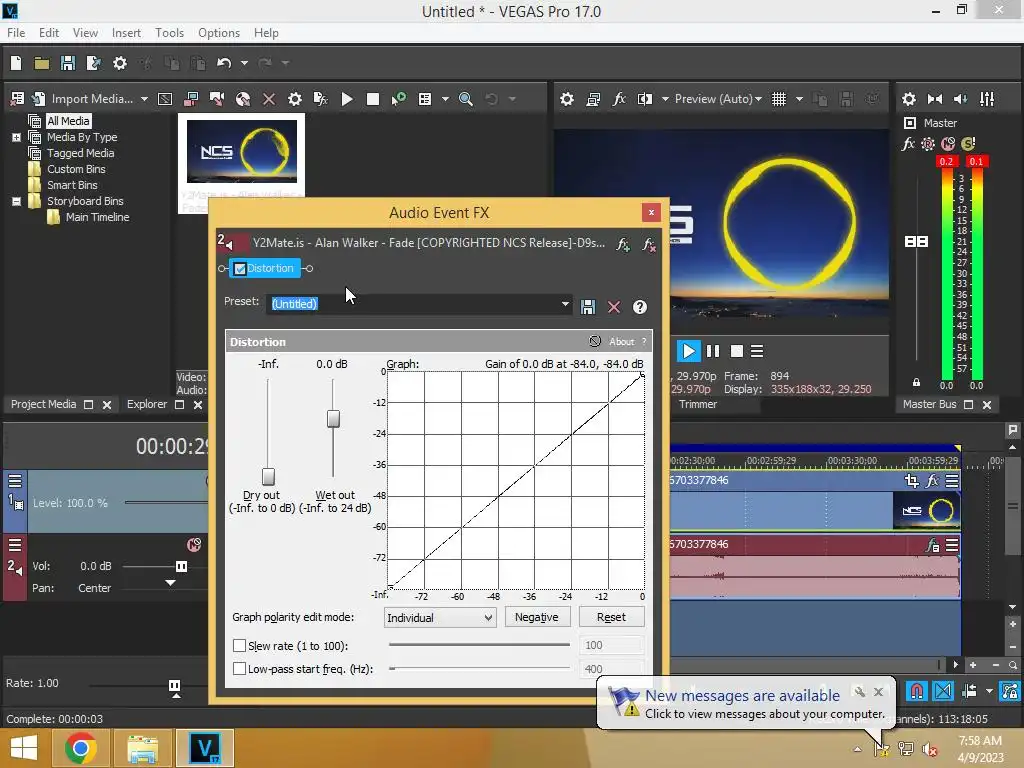This screenshot has width=1024, height=768.
Task: Click the Negative button
Action: (x=536, y=617)
